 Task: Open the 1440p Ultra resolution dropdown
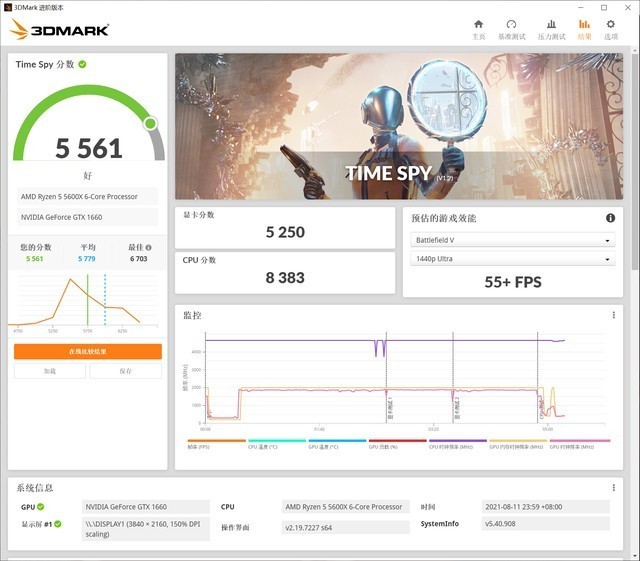(513, 259)
